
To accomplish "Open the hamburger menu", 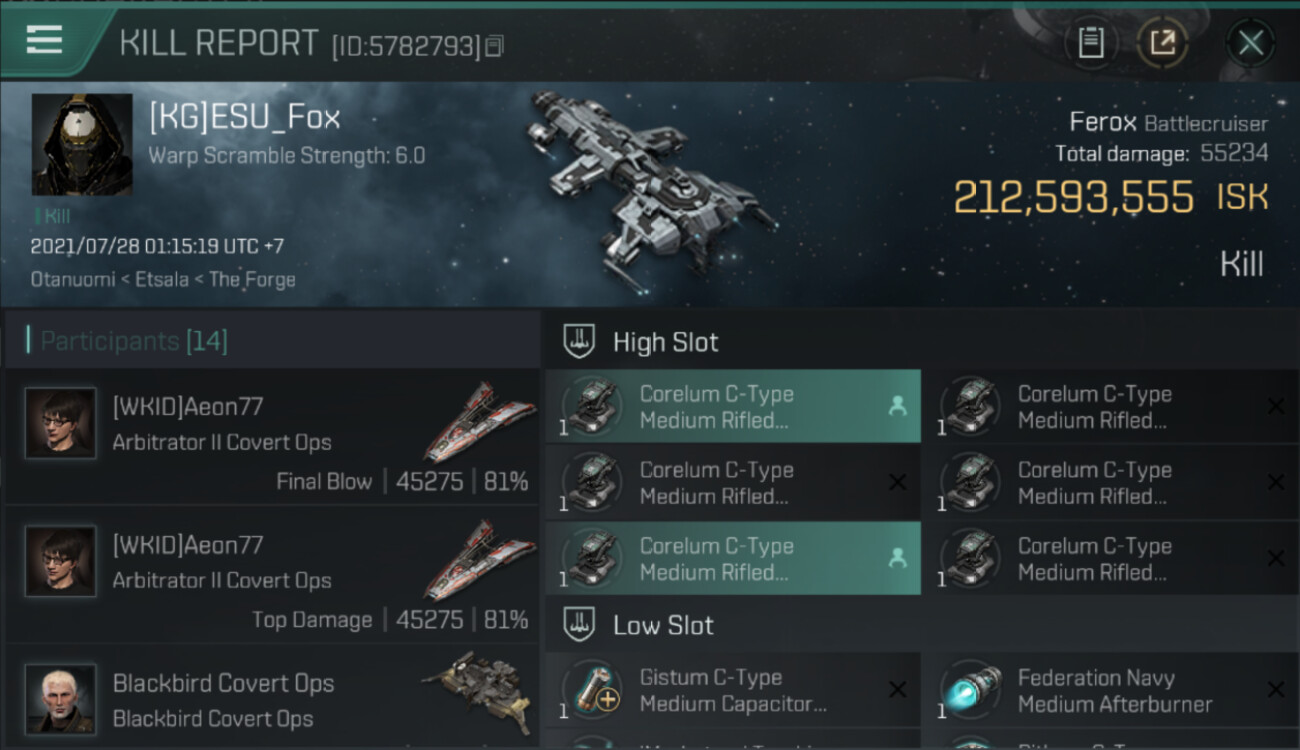I will 44,40.
